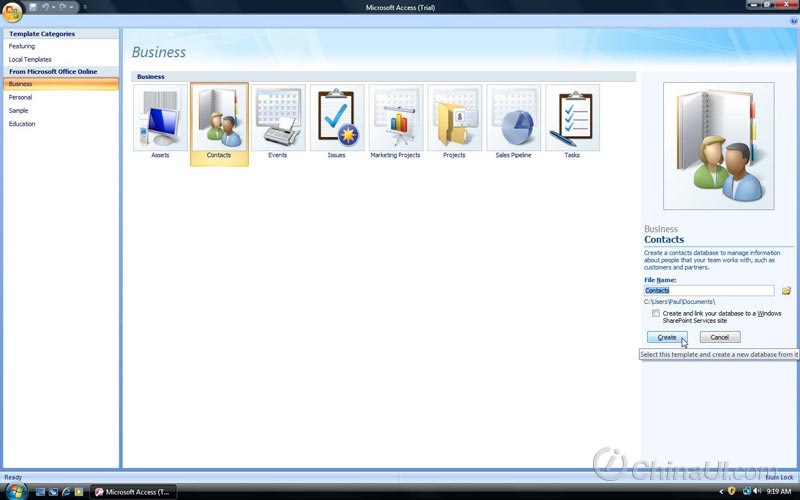800x500 pixels.
Task: Open the Help icon at top right
Action: point(794,21)
